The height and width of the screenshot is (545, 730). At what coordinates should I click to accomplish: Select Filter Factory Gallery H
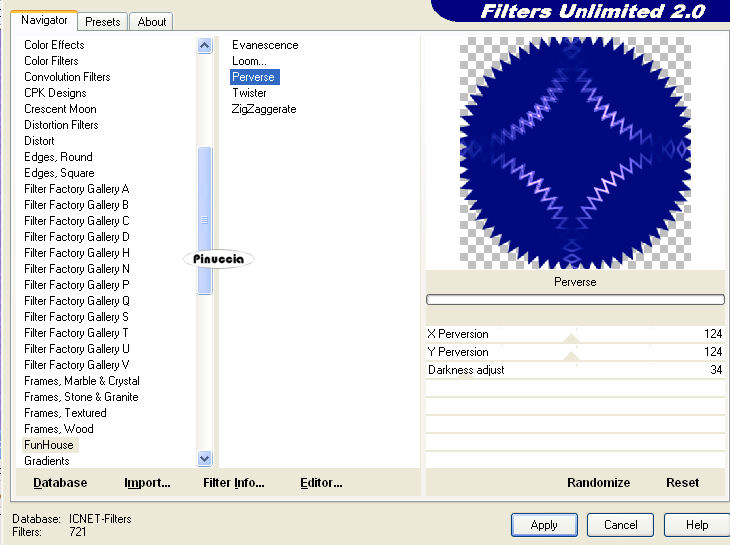coord(76,253)
